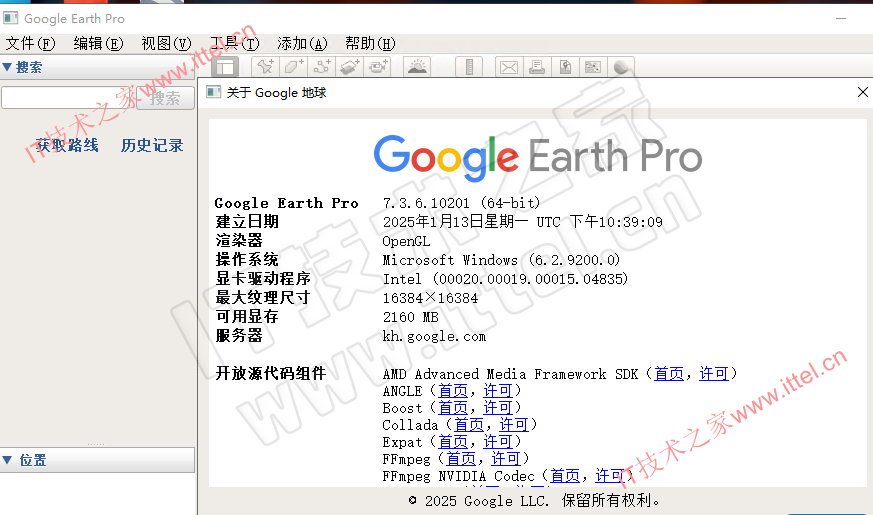Click the Print toolbar icon
The image size is (873, 515).
point(537,67)
